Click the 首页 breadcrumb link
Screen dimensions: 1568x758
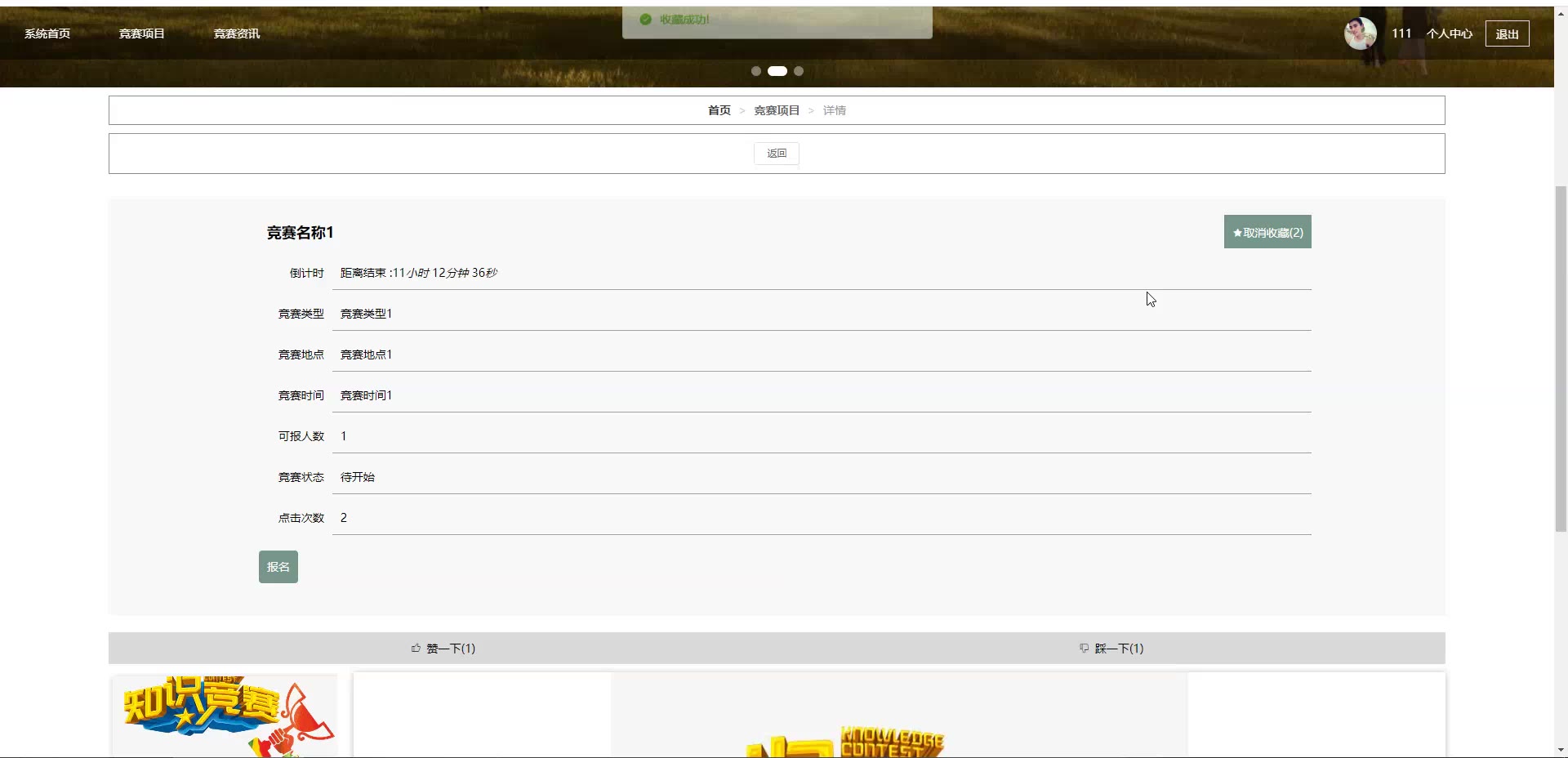719,110
